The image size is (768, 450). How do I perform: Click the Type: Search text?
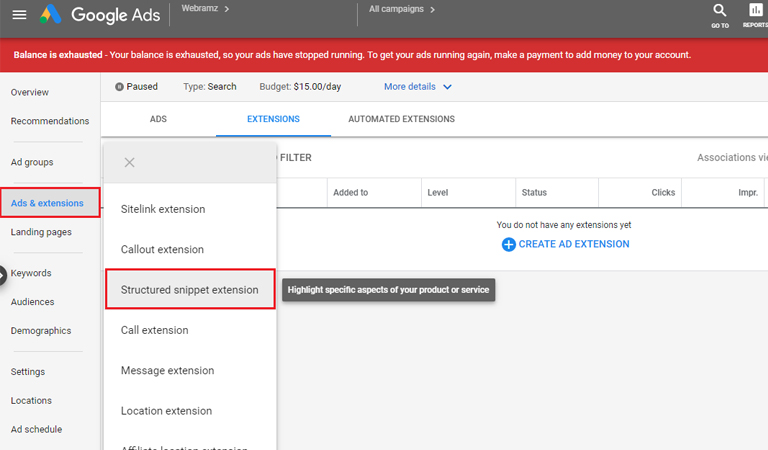point(210,87)
